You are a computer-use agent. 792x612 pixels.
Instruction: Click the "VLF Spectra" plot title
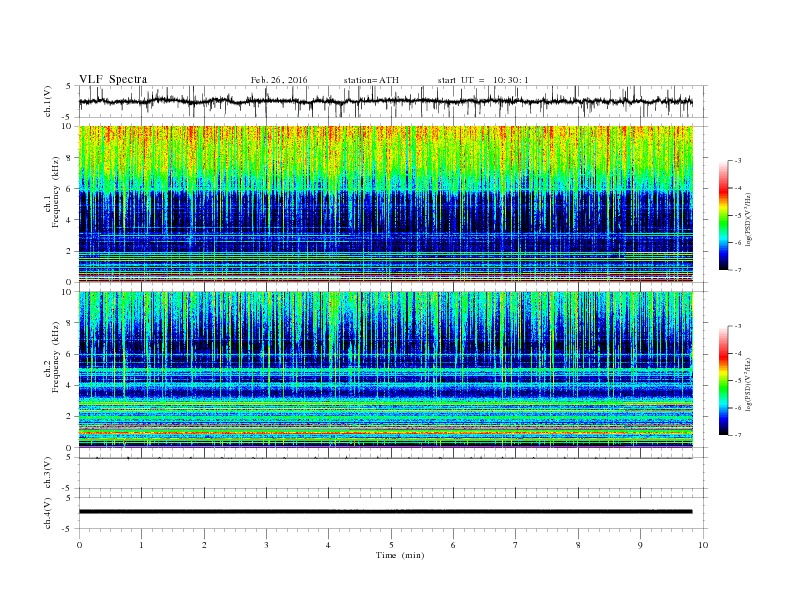[113, 79]
